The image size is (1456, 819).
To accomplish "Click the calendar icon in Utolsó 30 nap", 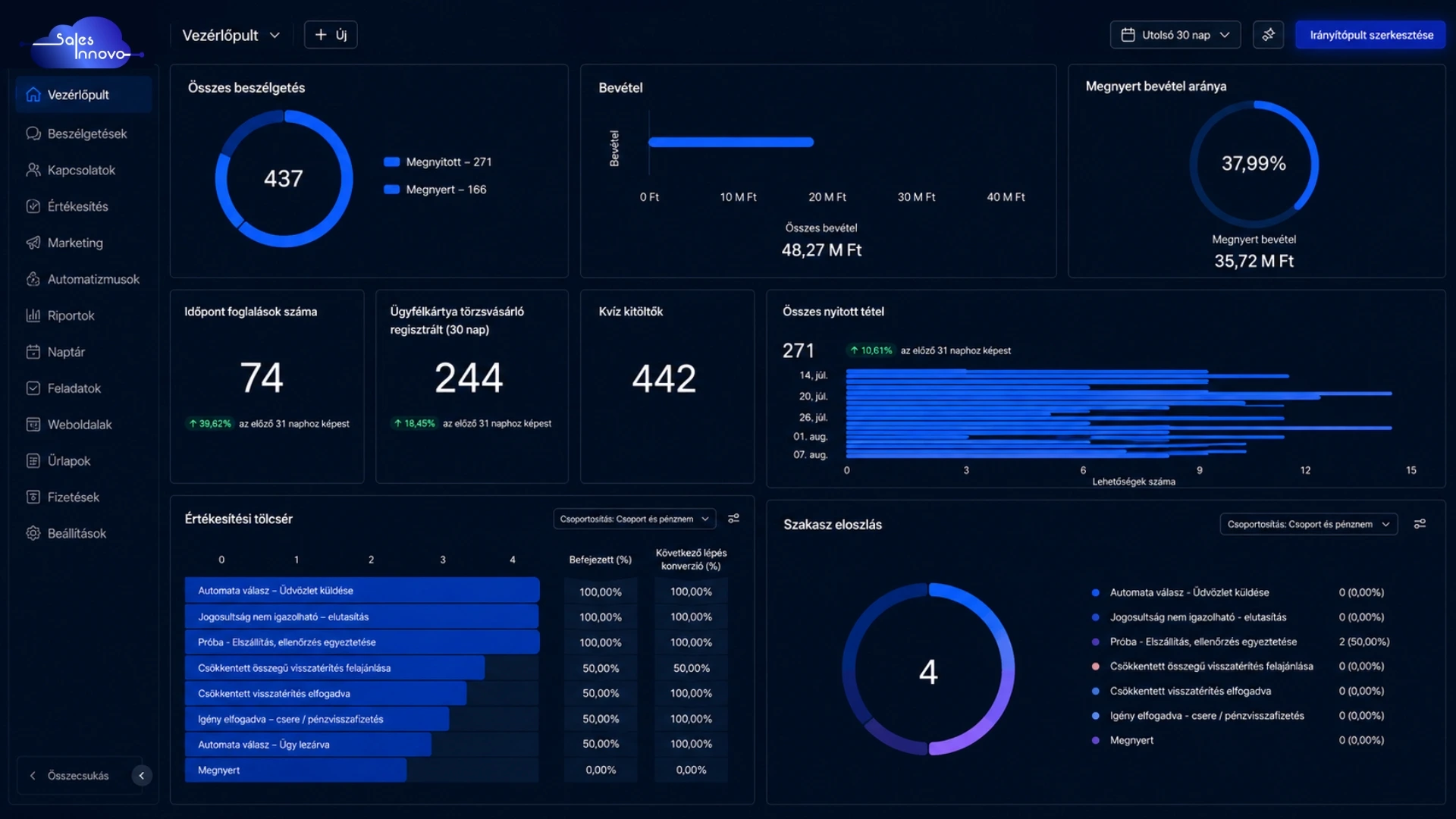I will (1128, 35).
